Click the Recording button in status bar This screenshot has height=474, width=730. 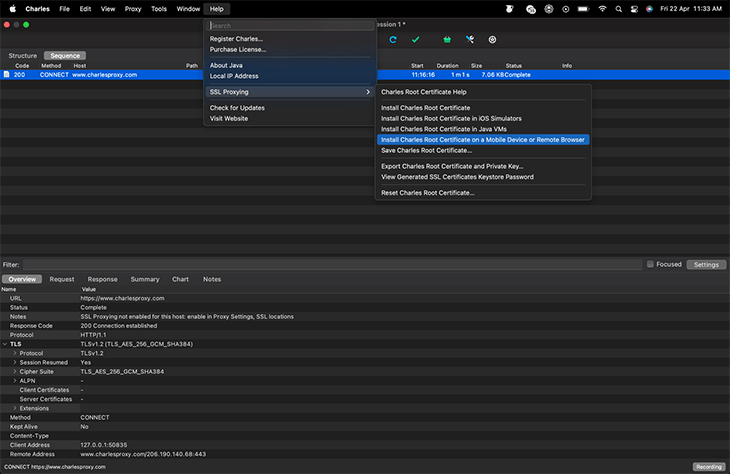pos(708,467)
